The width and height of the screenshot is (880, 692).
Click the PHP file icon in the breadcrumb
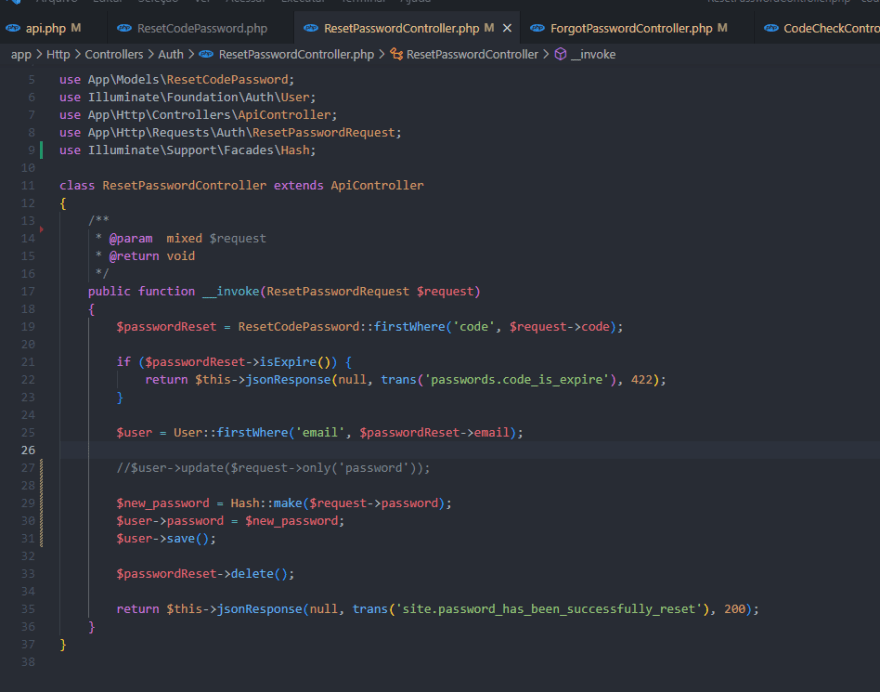click(x=206, y=54)
